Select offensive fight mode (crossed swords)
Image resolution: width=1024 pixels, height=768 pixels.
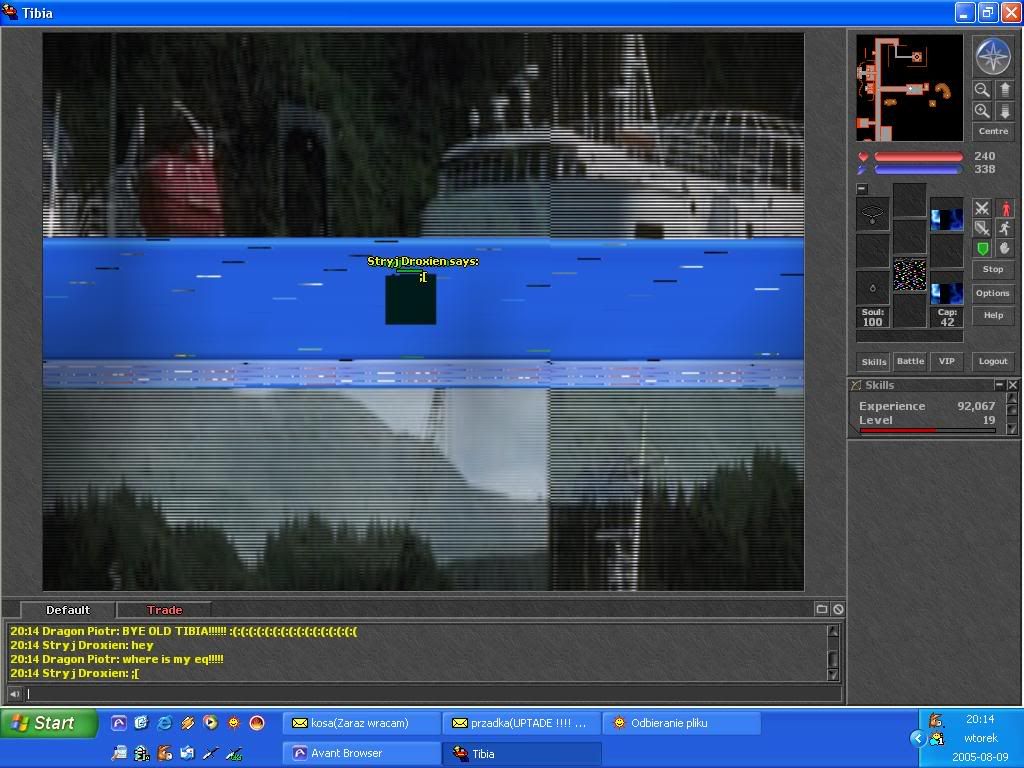982,208
